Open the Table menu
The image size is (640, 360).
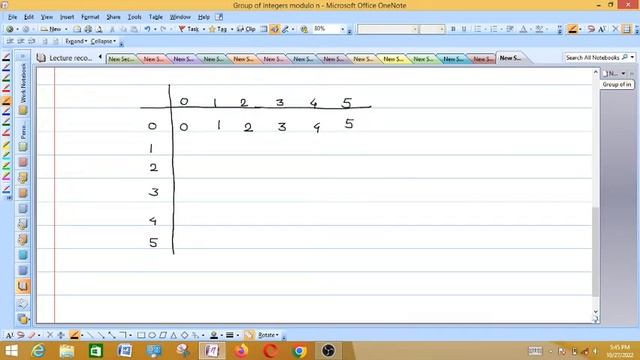(156, 17)
